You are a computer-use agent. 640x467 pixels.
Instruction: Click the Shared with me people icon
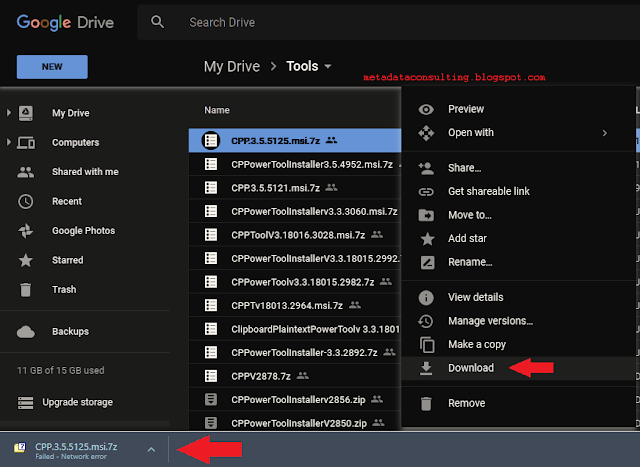tap(26, 172)
